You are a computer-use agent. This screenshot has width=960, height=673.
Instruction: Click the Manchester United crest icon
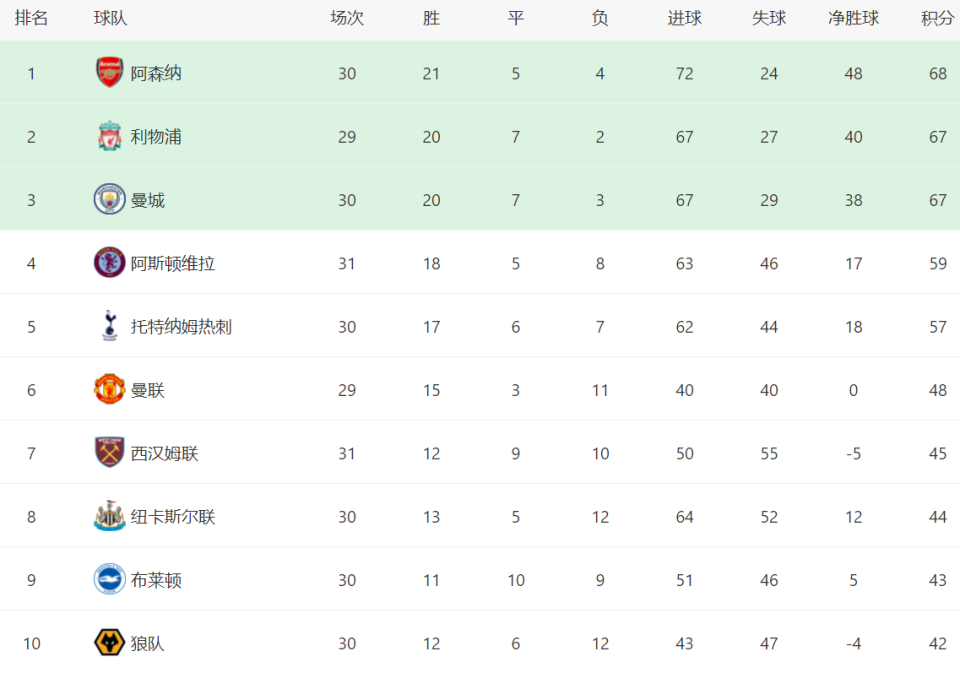click(x=110, y=389)
